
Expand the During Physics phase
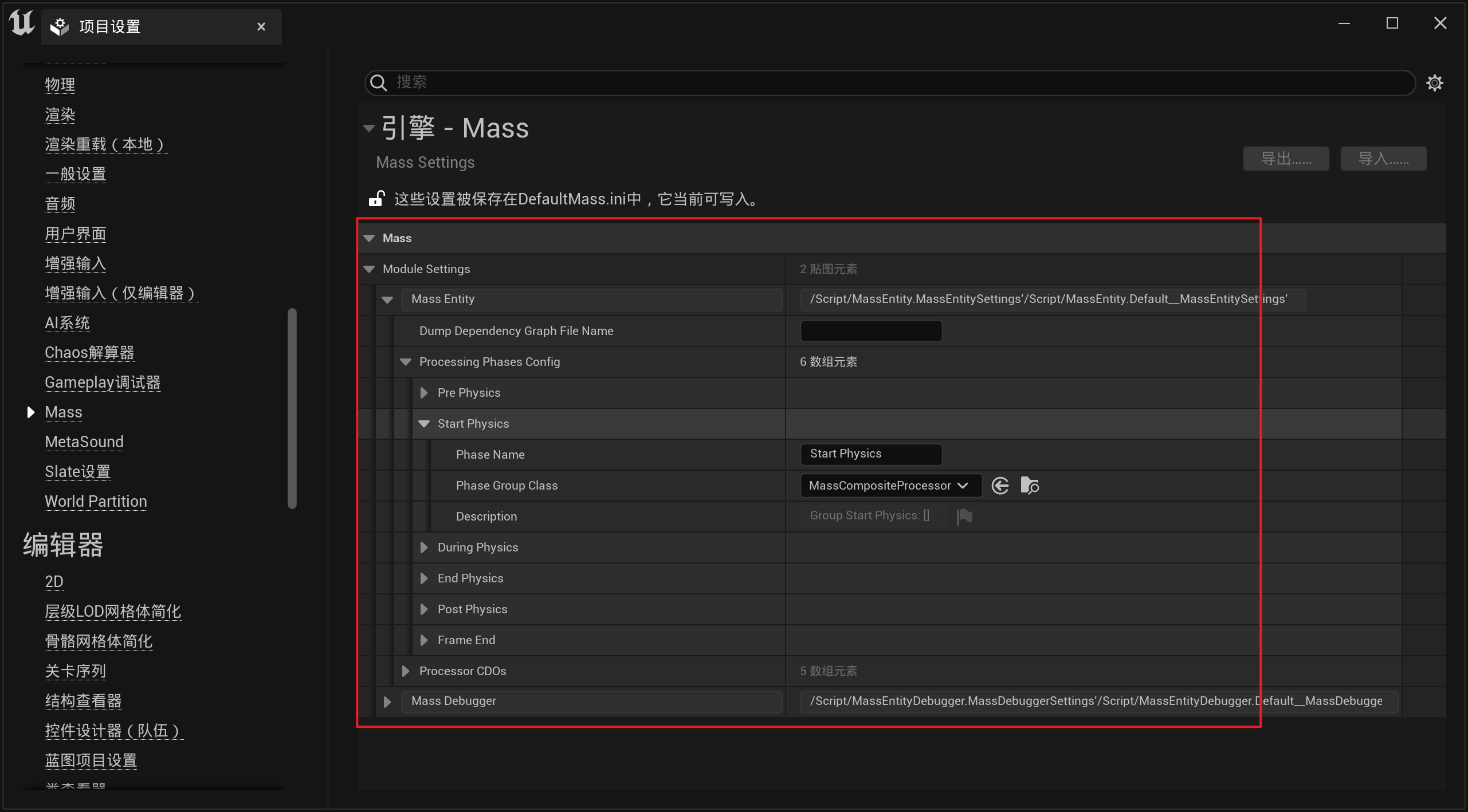point(424,547)
